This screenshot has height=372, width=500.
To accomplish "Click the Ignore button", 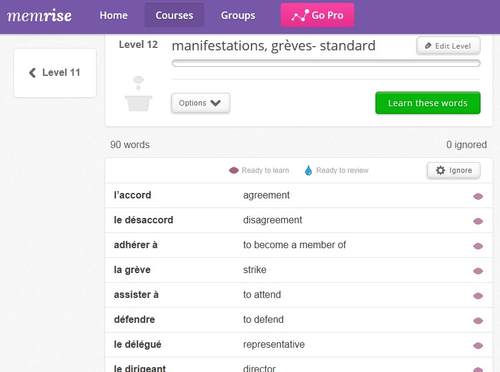I will point(454,170).
